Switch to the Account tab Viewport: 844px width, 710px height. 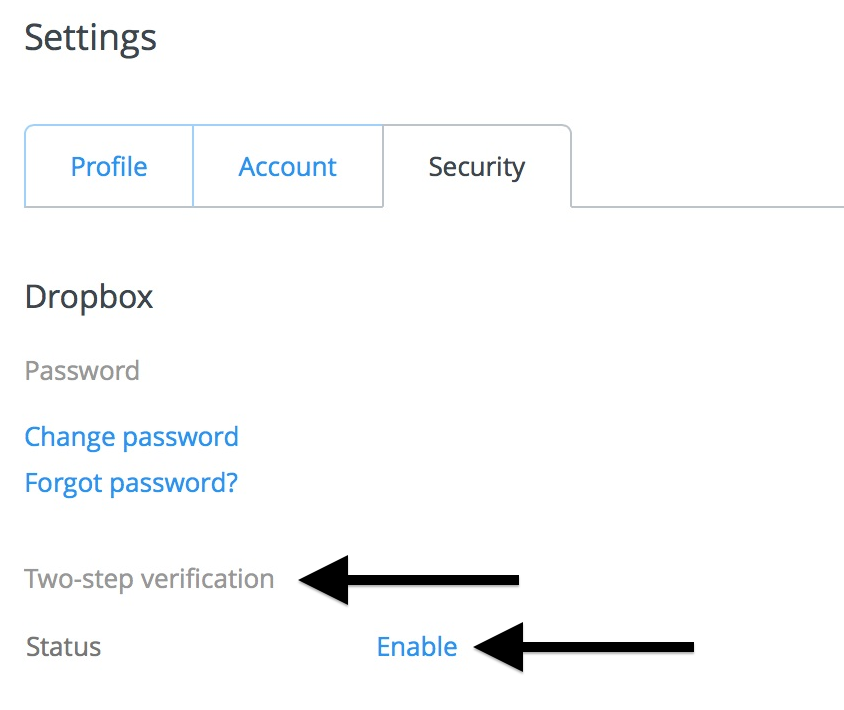[288, 166]
